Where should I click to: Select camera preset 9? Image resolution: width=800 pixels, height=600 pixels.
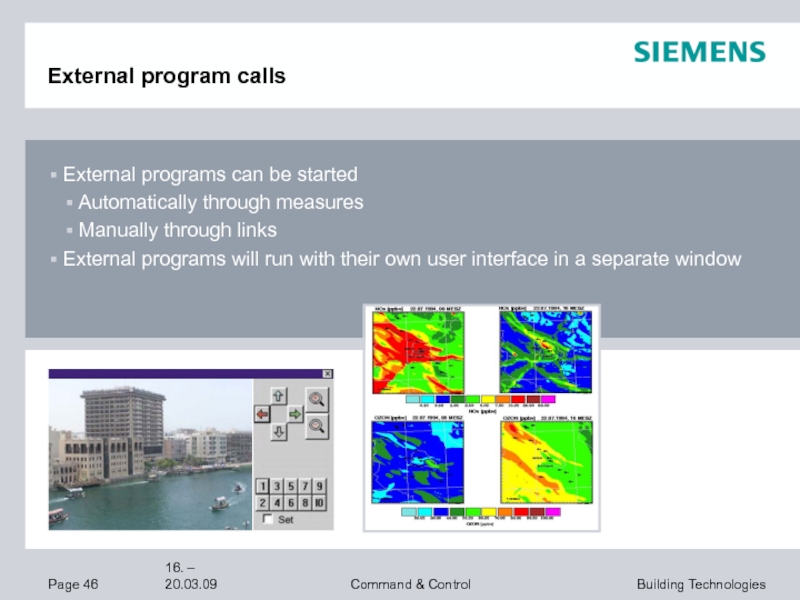pos(319,486)
